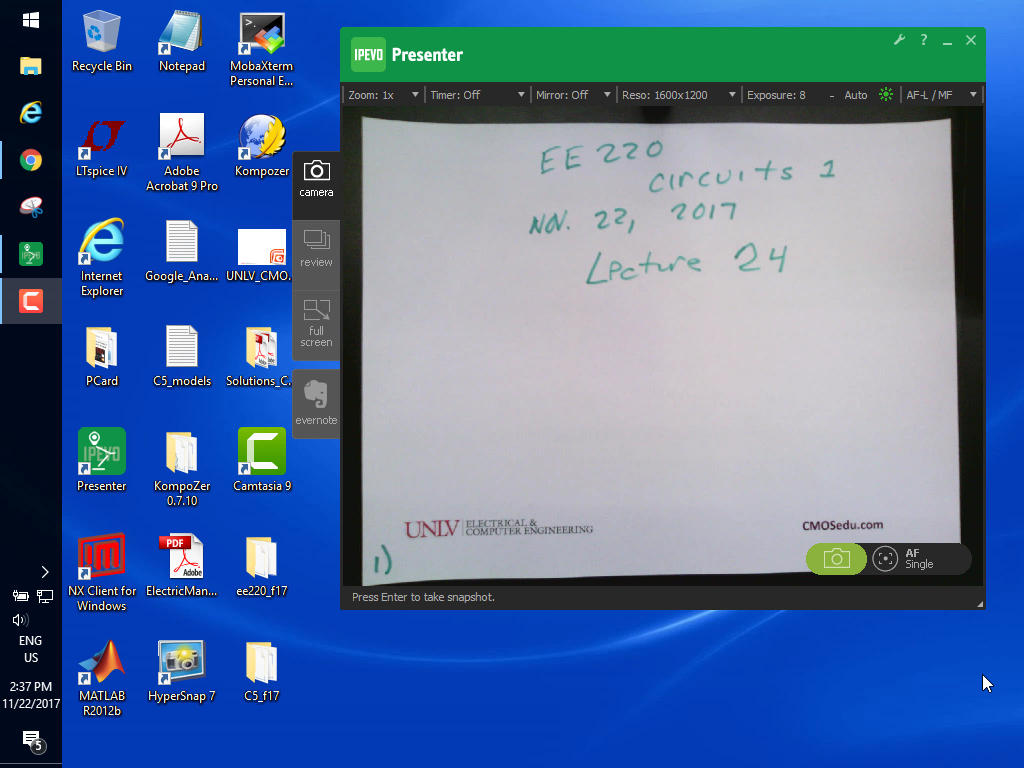Click the Exposure: 8 value
The height and width of the screenshot is (768, 1024).
coord(776,95)
